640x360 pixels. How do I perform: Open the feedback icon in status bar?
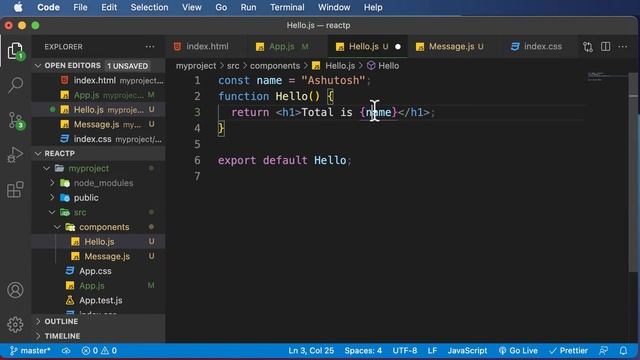(604, 351)
